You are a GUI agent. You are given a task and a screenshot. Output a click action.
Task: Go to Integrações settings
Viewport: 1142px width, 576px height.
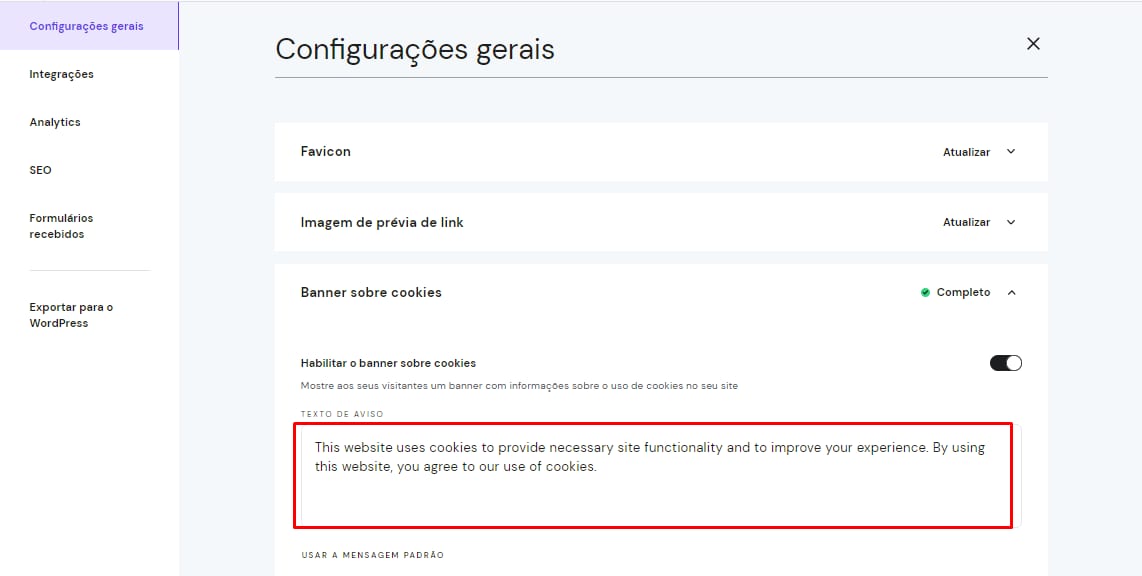coord(61,74)
